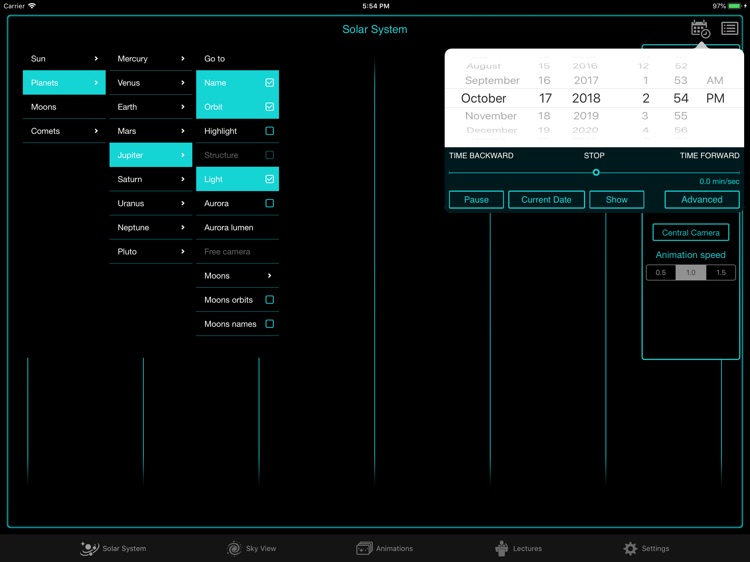Open the Lectures tab icon
The width and height of the screenshot is (750, 562).
pyautogui.click(x=502, y=548)
